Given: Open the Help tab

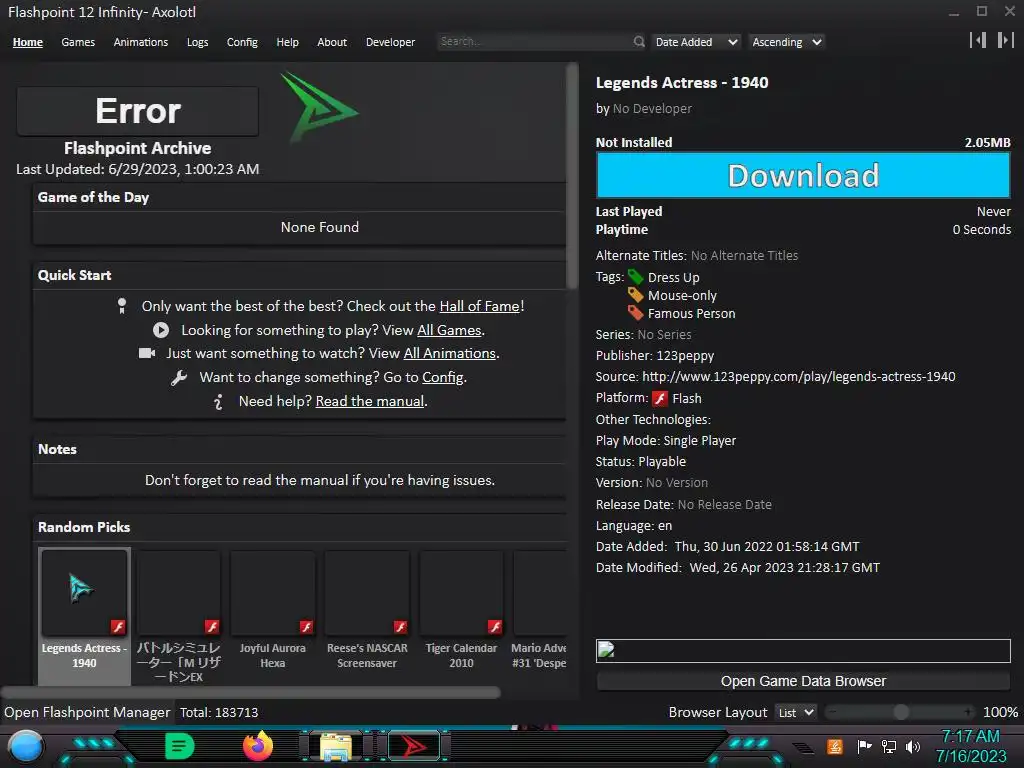Looking at the screenshot, I should tap(287, 42).
